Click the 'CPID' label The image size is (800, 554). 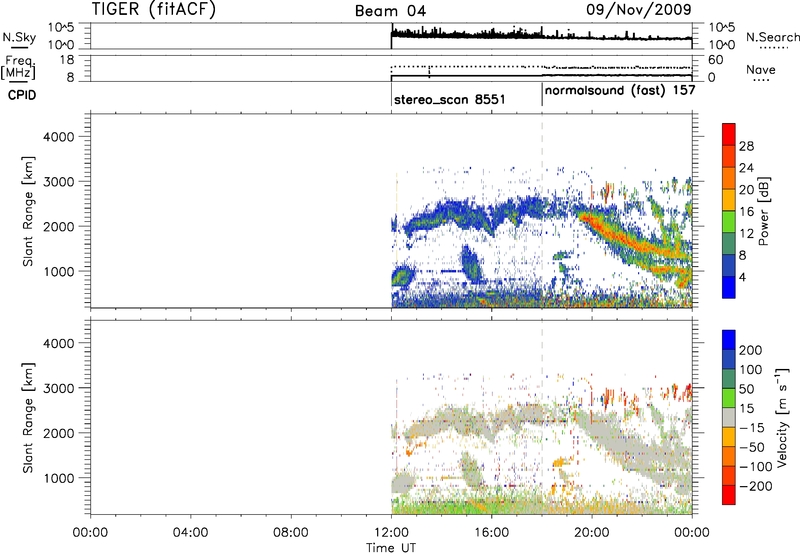coord(22,95)
